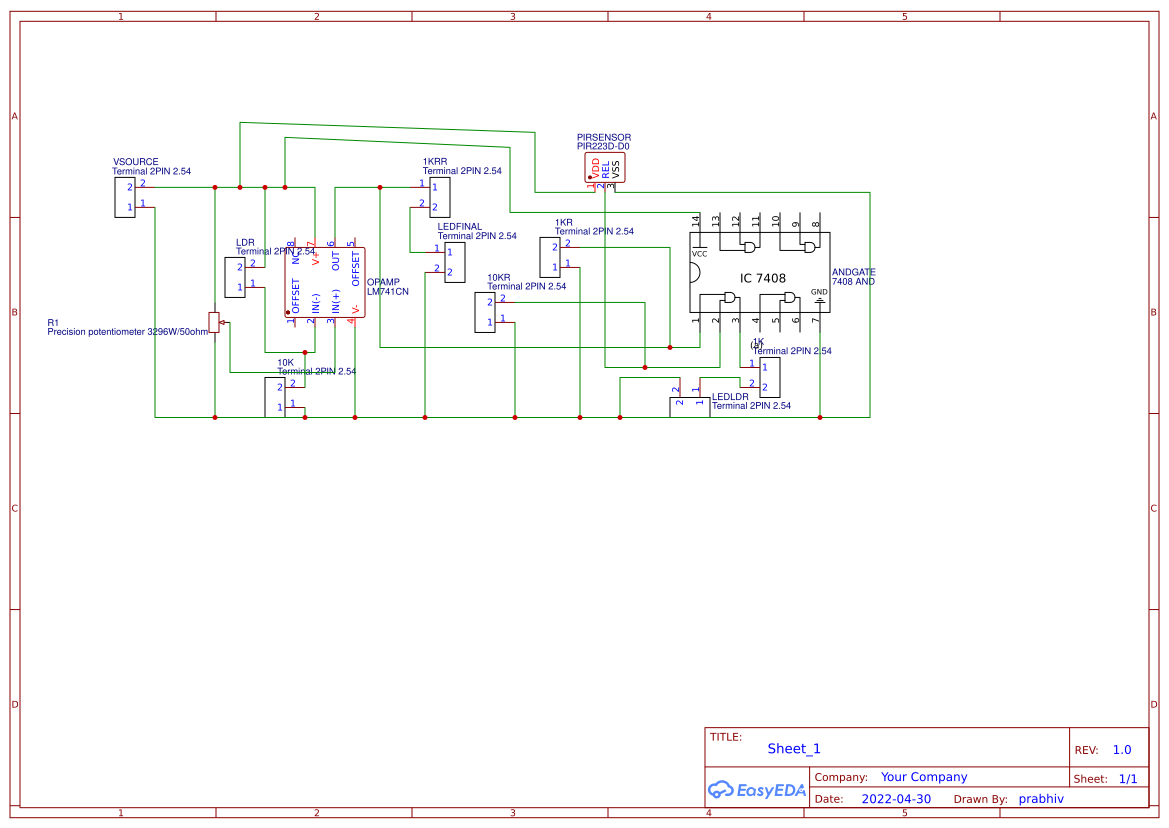
Task: Click the Drawn By prabhiv text
Action: click(1041, 798)
